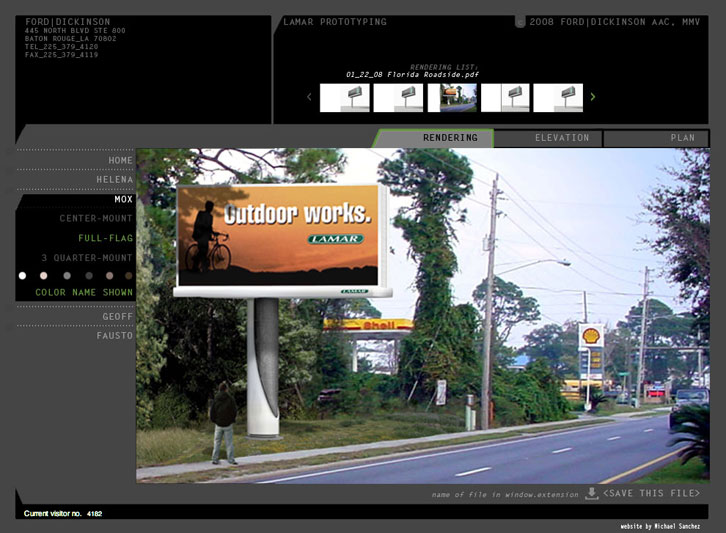Viewport: 726px width, 533px height.
Task: Choose the Center-Mount option
Action: [96, 219]
